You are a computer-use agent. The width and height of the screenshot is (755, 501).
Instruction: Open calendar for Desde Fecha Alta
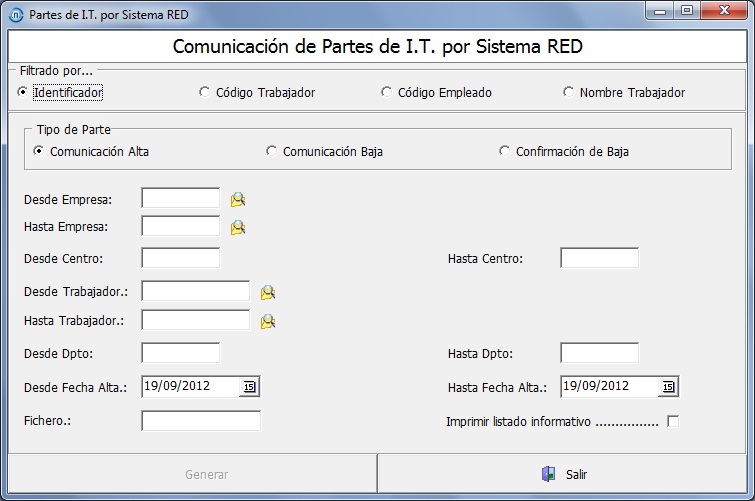tap(249, 387)
